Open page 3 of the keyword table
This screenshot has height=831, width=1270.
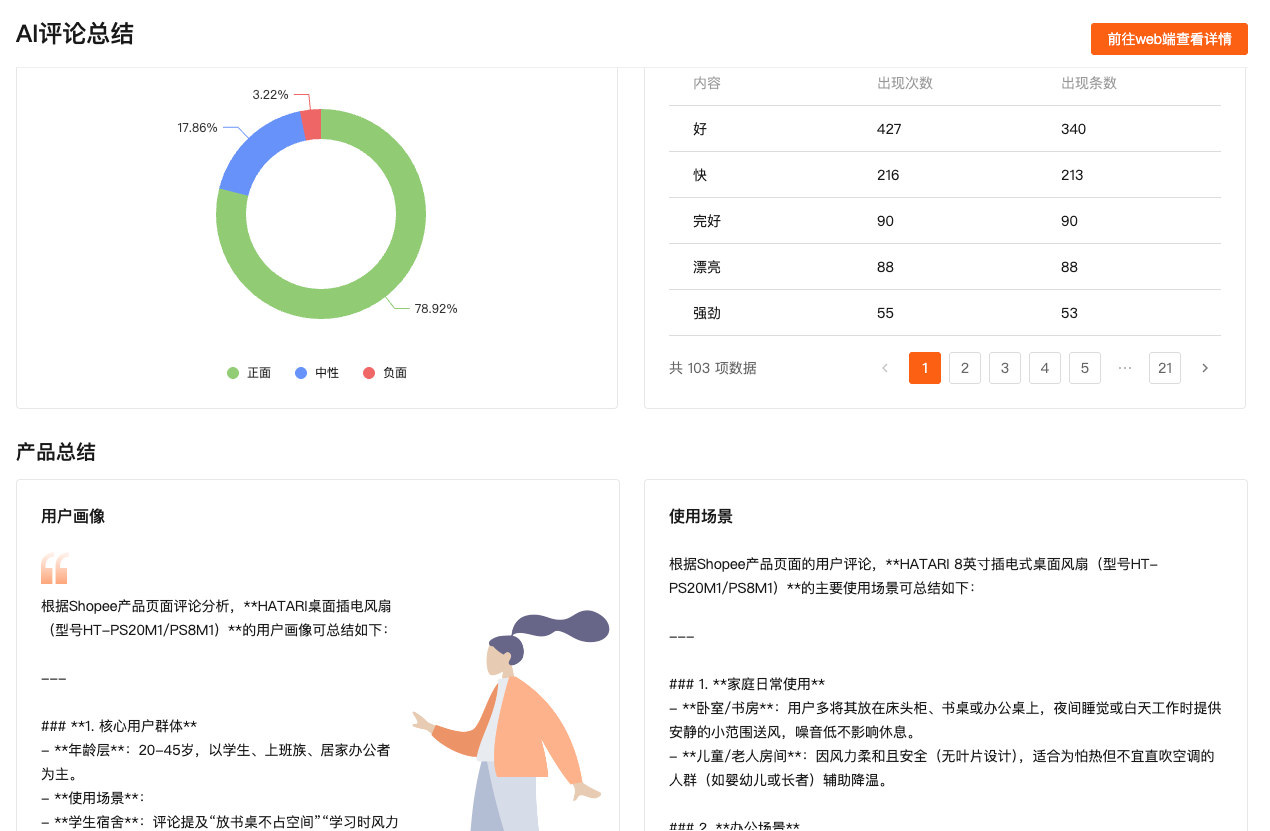coord(1004,368)
